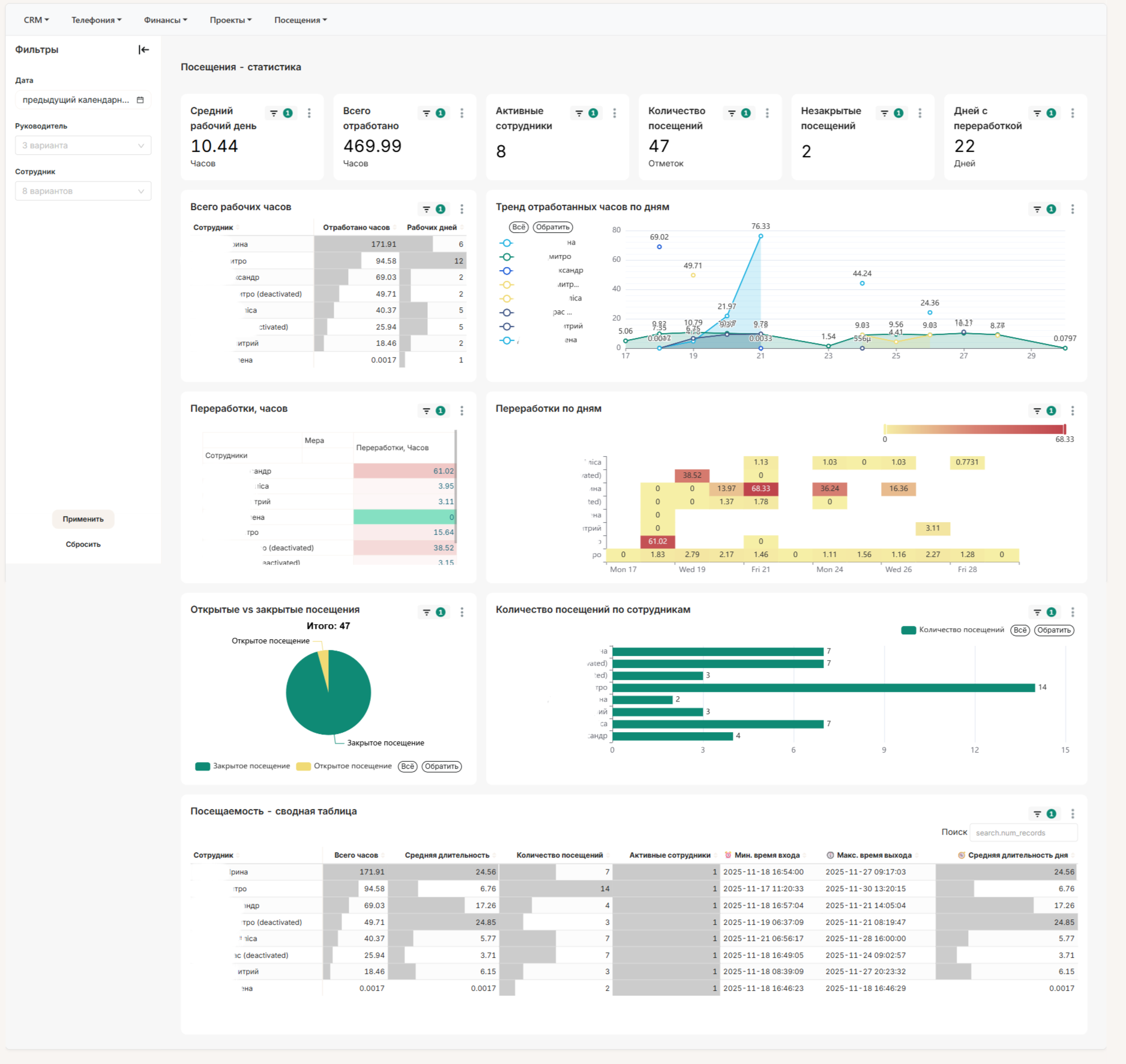Screen dimensions: 1126x1064
Task: Click filter icon on Всего отработано card
Action: click(426, 113)
